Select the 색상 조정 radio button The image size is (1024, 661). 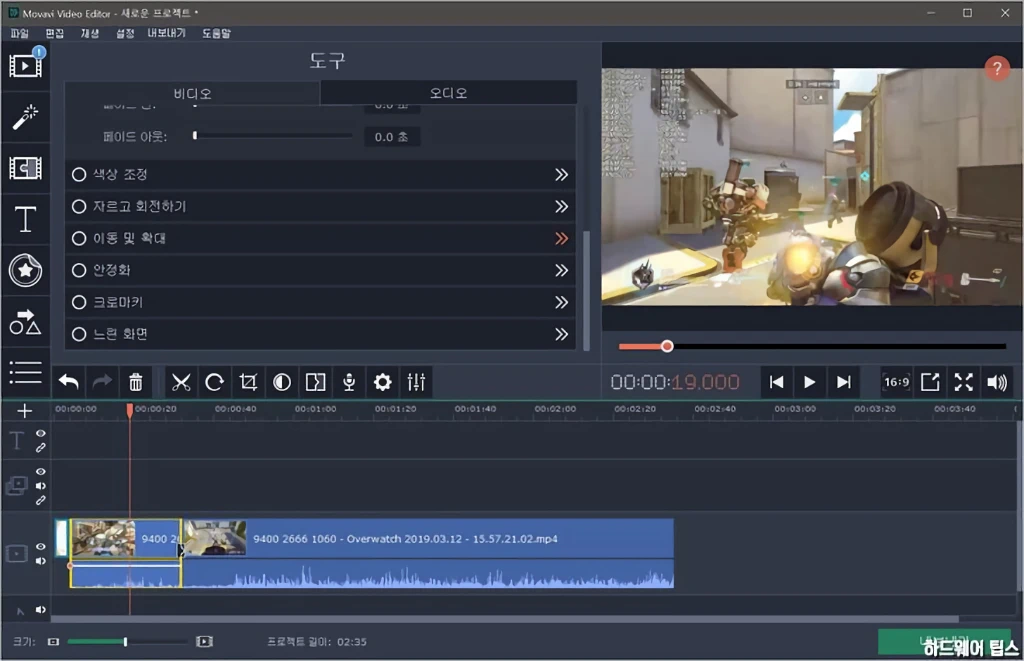(x=79, y=174)
